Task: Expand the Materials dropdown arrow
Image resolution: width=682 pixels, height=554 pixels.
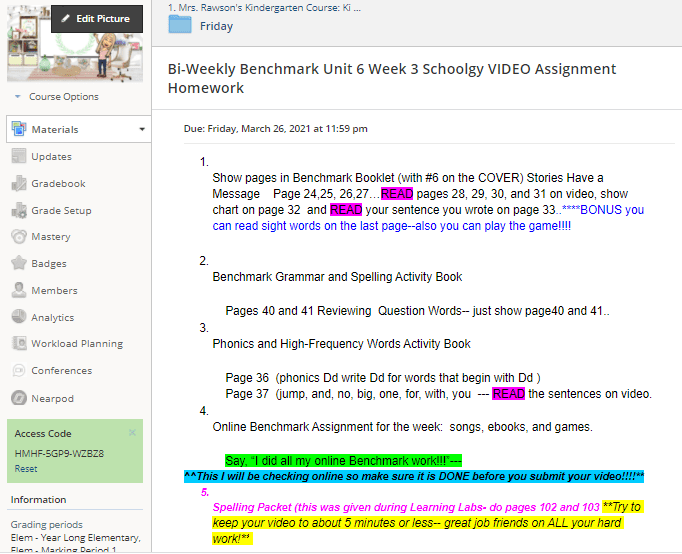Action: [x=142, y=129]
